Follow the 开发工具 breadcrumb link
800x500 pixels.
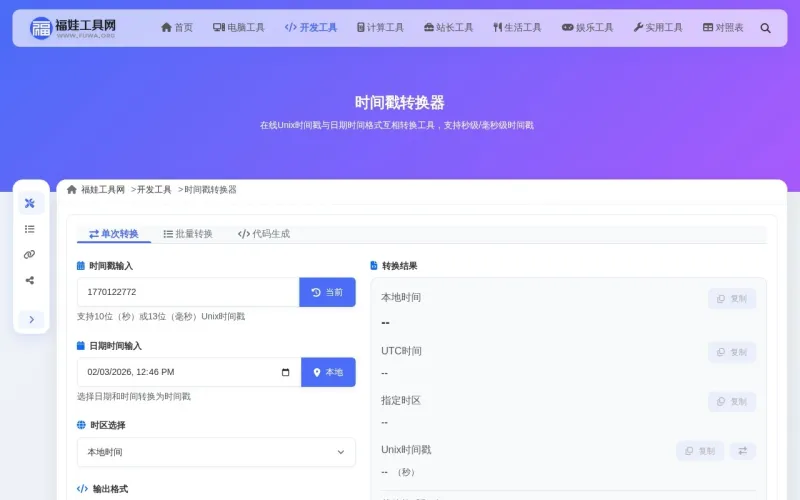154,190
